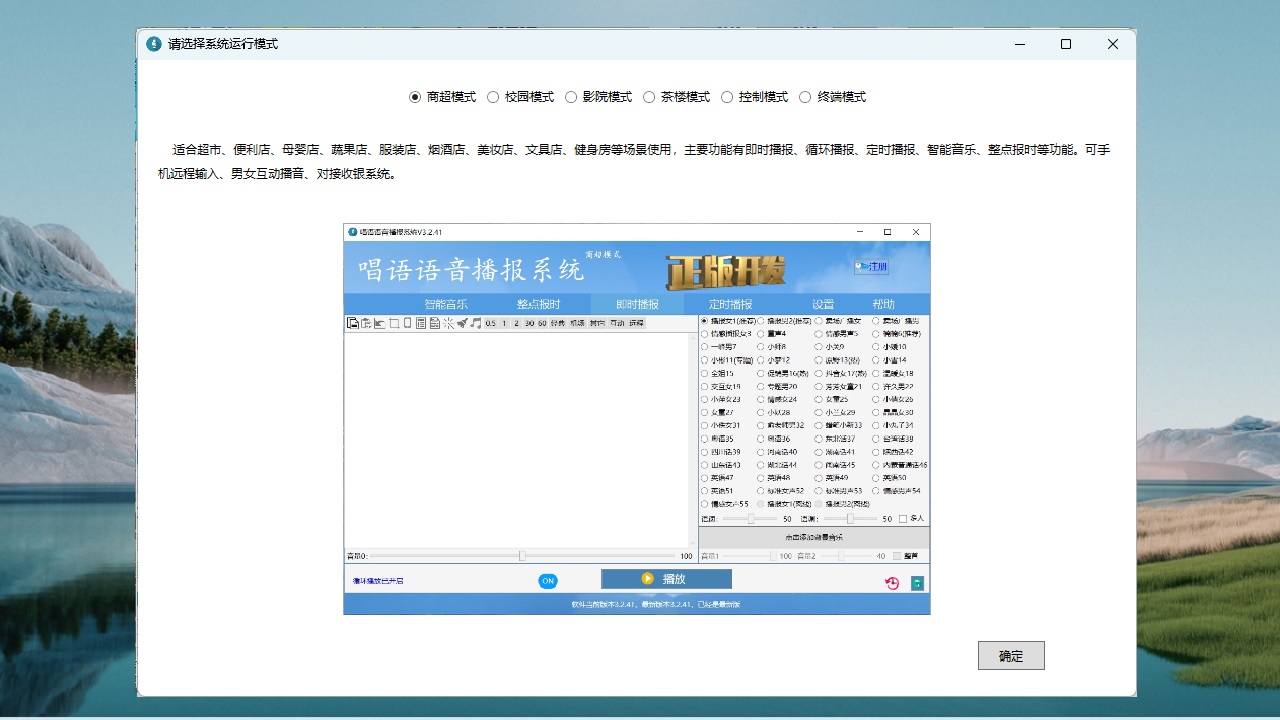Click the music note icon in preview toolbar
The image size is (1280, 720).
pyautogui.click(x=476, y=323)
